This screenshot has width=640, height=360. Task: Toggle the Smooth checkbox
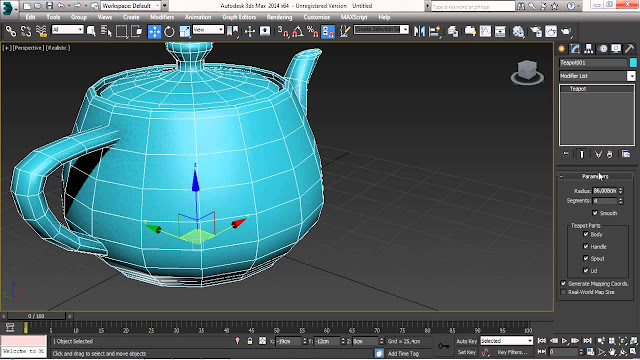[x=595, y=213]
